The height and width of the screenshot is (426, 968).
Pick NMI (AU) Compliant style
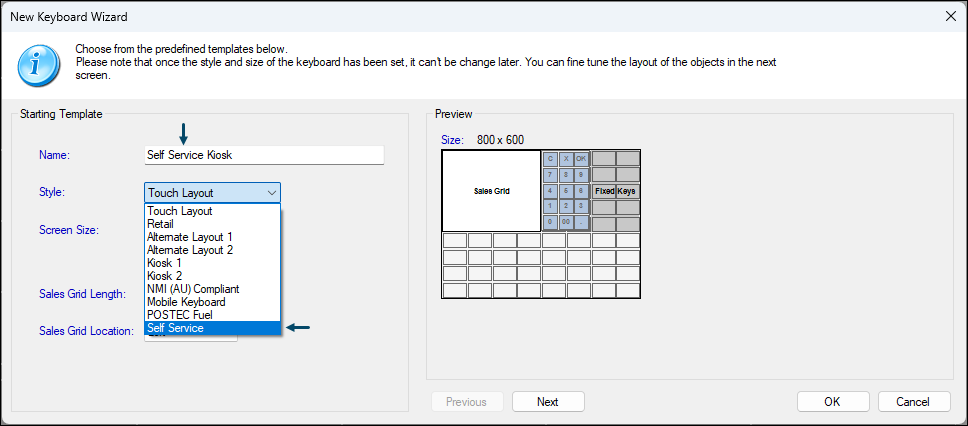click(x=212, y=289)
